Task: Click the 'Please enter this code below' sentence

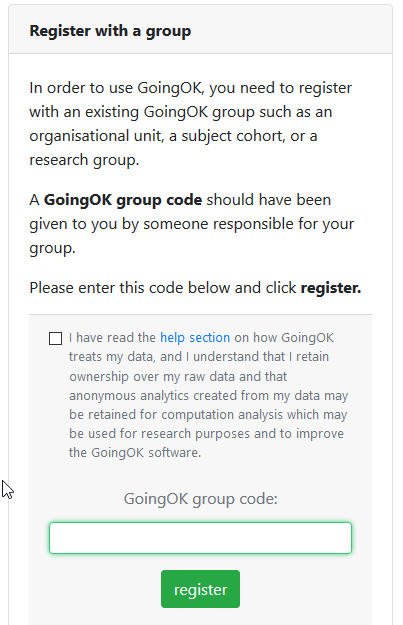Action: click(x=195, y=288)
